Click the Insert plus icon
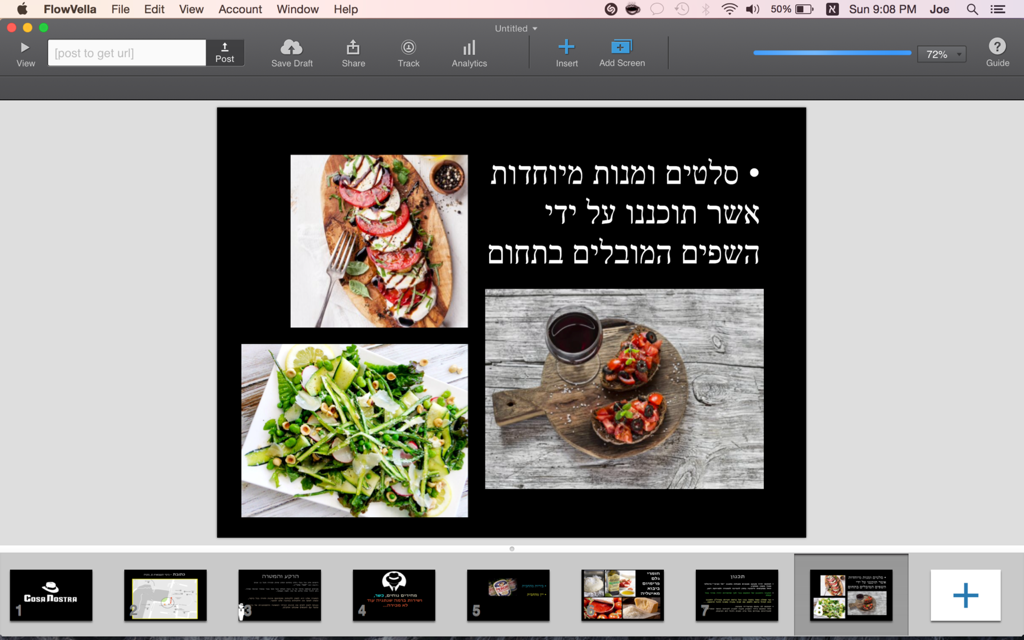Viewport: 1024px width, 640px height. [x=566, y=47]
